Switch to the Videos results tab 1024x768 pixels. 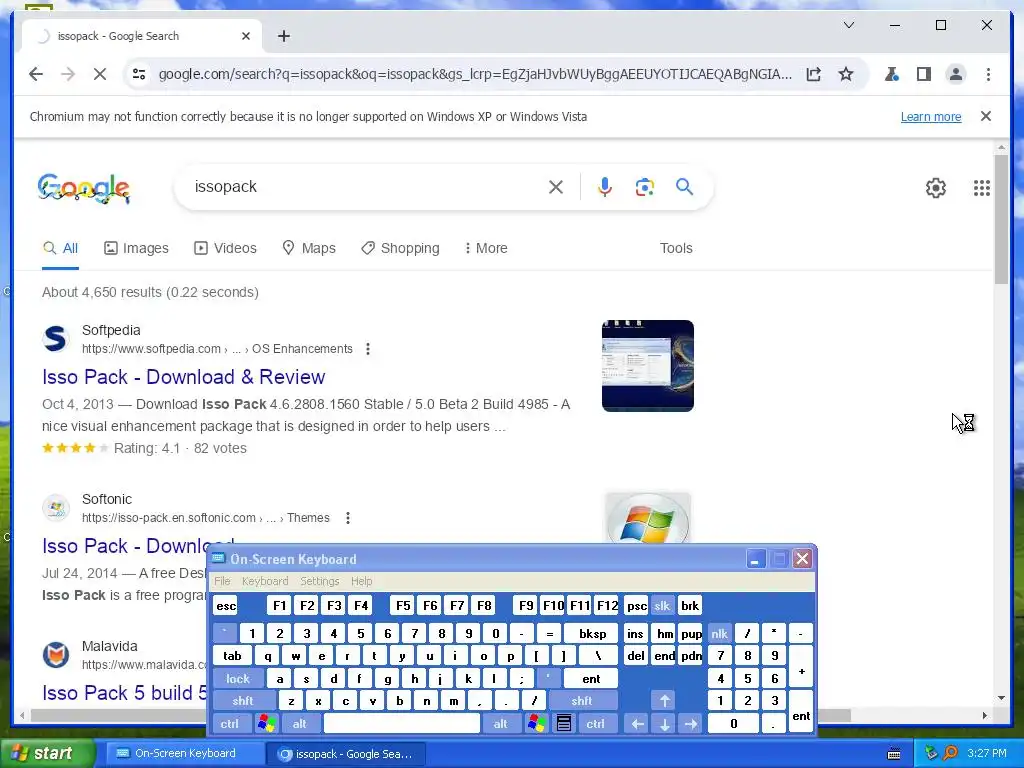tap(225, 248)
